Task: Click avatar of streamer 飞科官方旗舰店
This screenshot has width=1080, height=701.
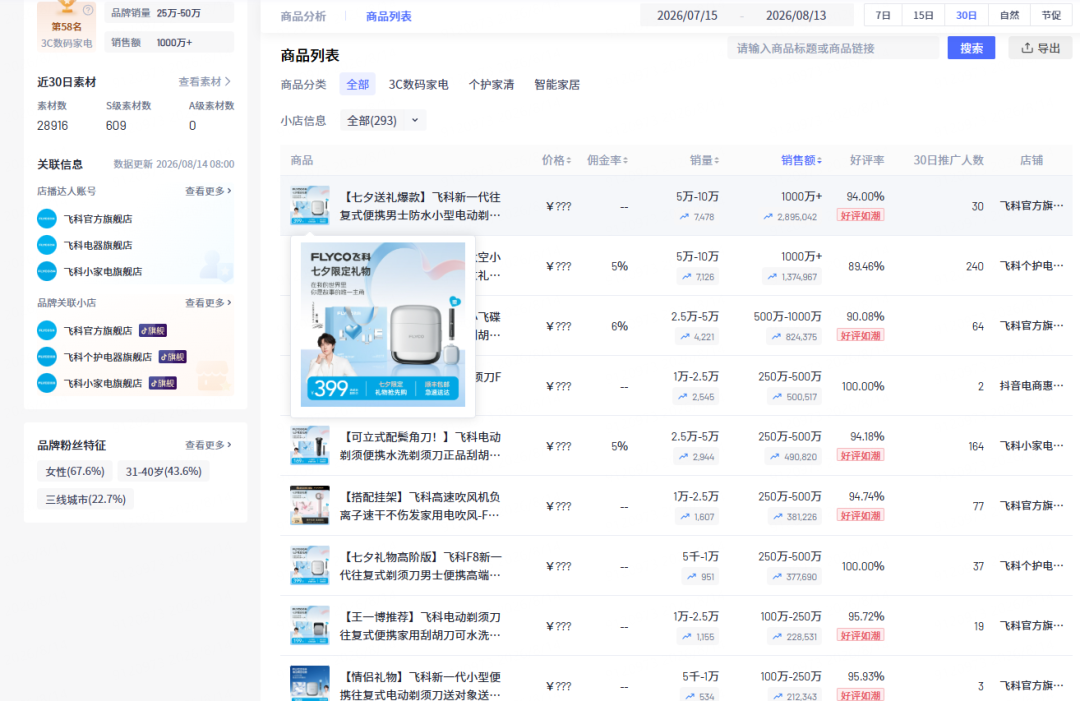Action: [x=47, y=219]
